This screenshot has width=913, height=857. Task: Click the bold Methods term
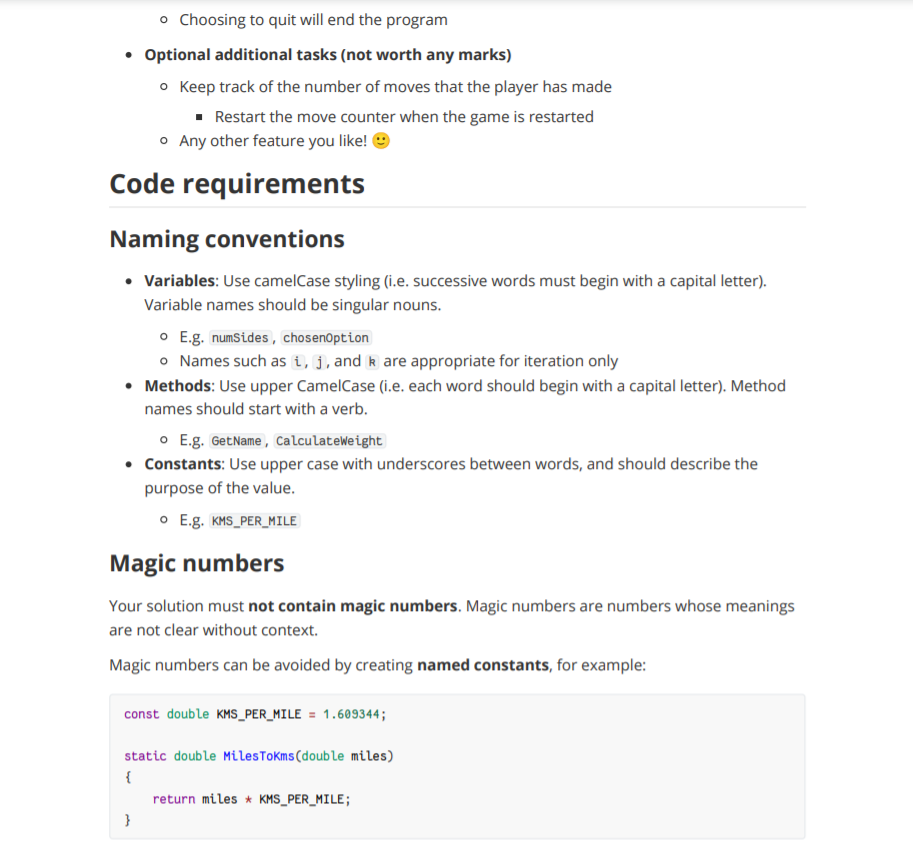tap(178, 386)
